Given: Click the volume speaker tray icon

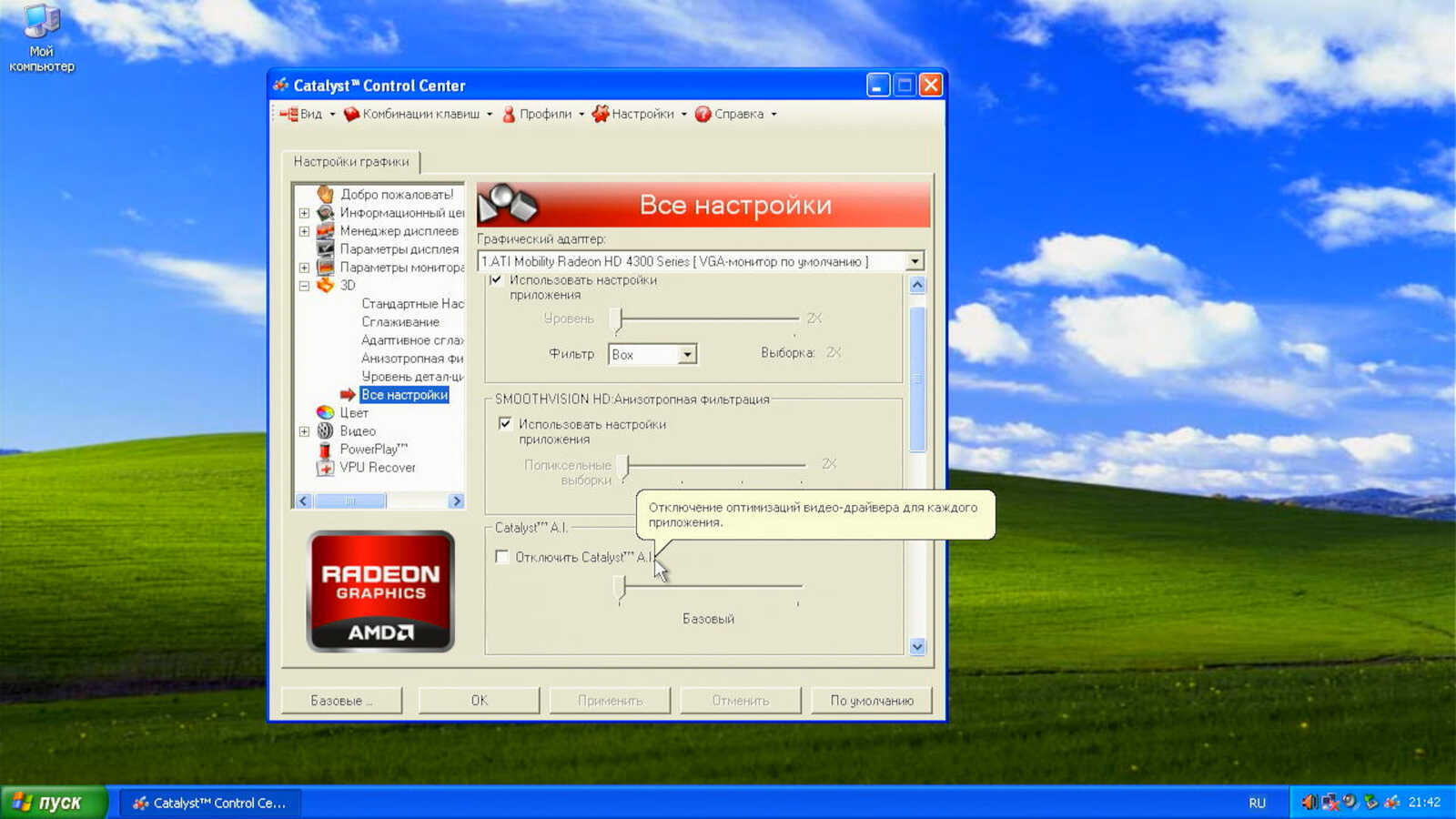Looking at the screenshot, I should point(1309,802).
